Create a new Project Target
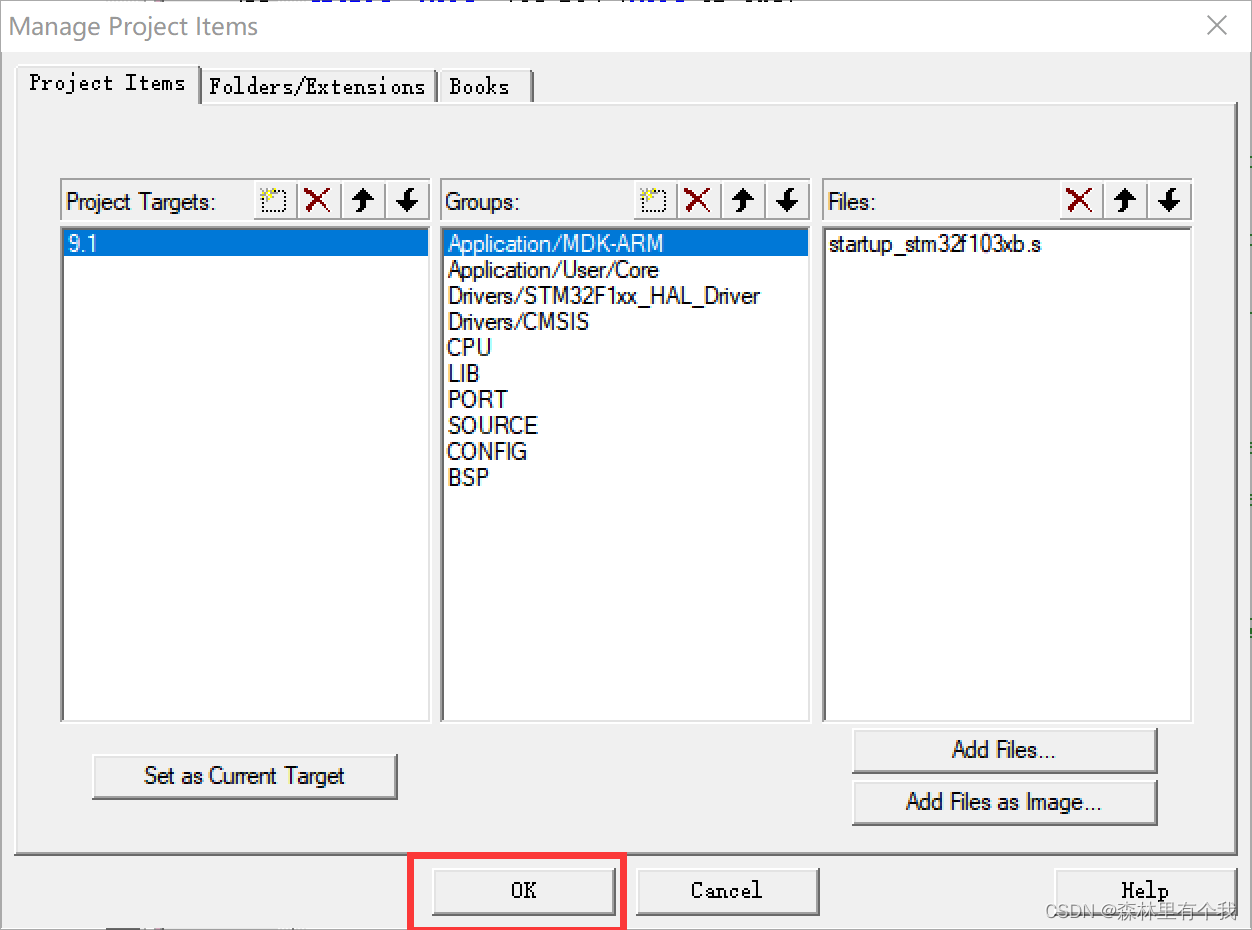 point(274,200)
